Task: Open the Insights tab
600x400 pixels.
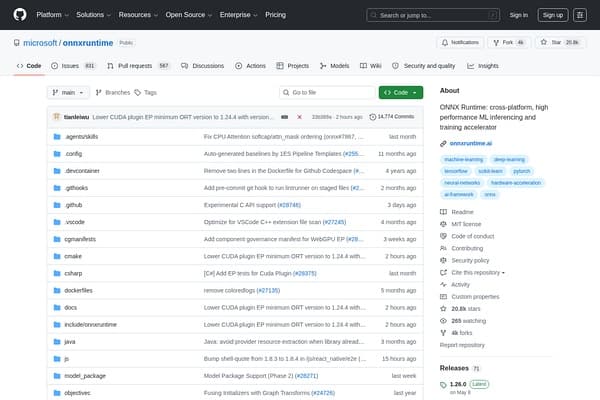Action: pyautogui.click(x=483, y=66)
